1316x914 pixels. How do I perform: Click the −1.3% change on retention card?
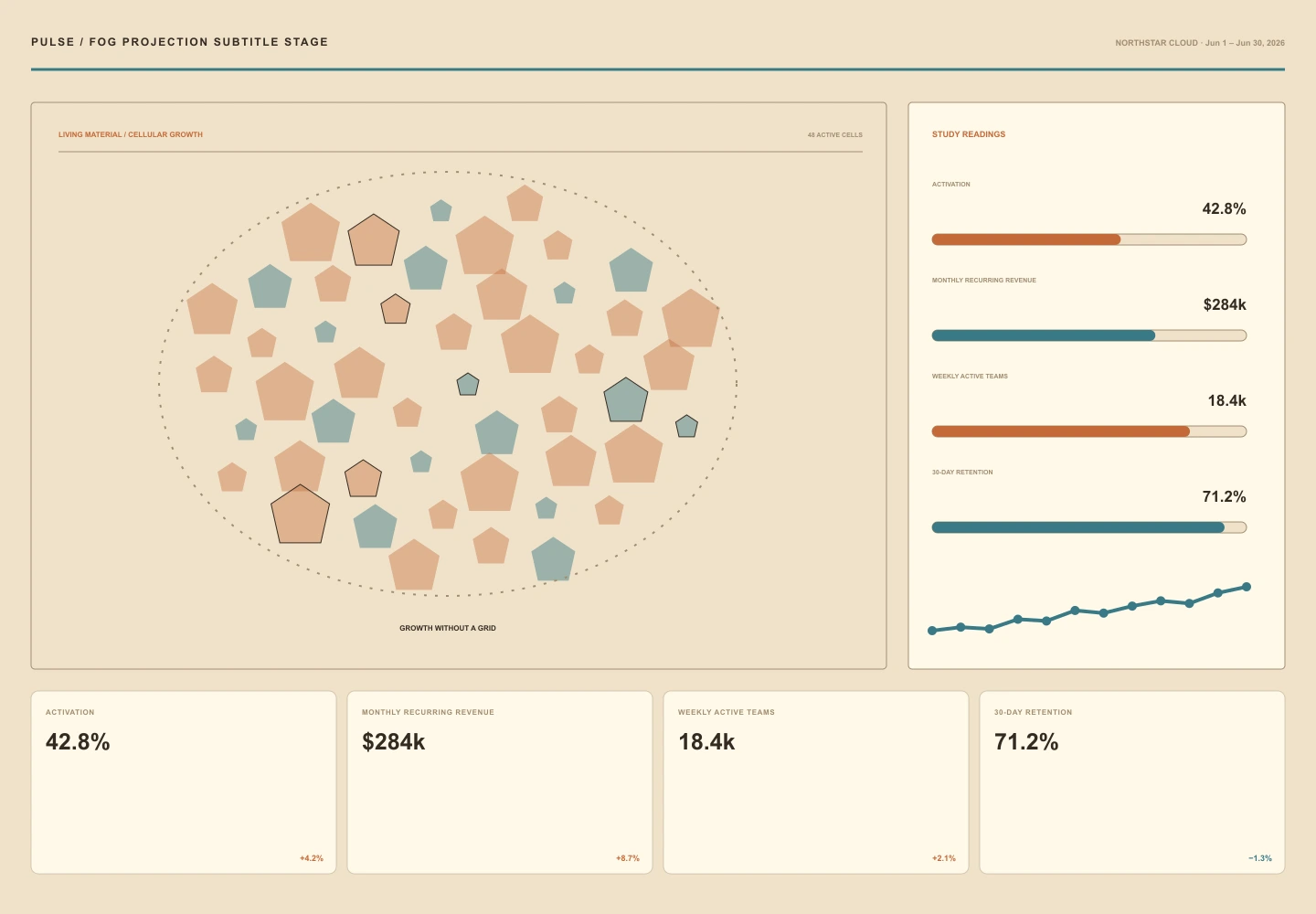1260,858
